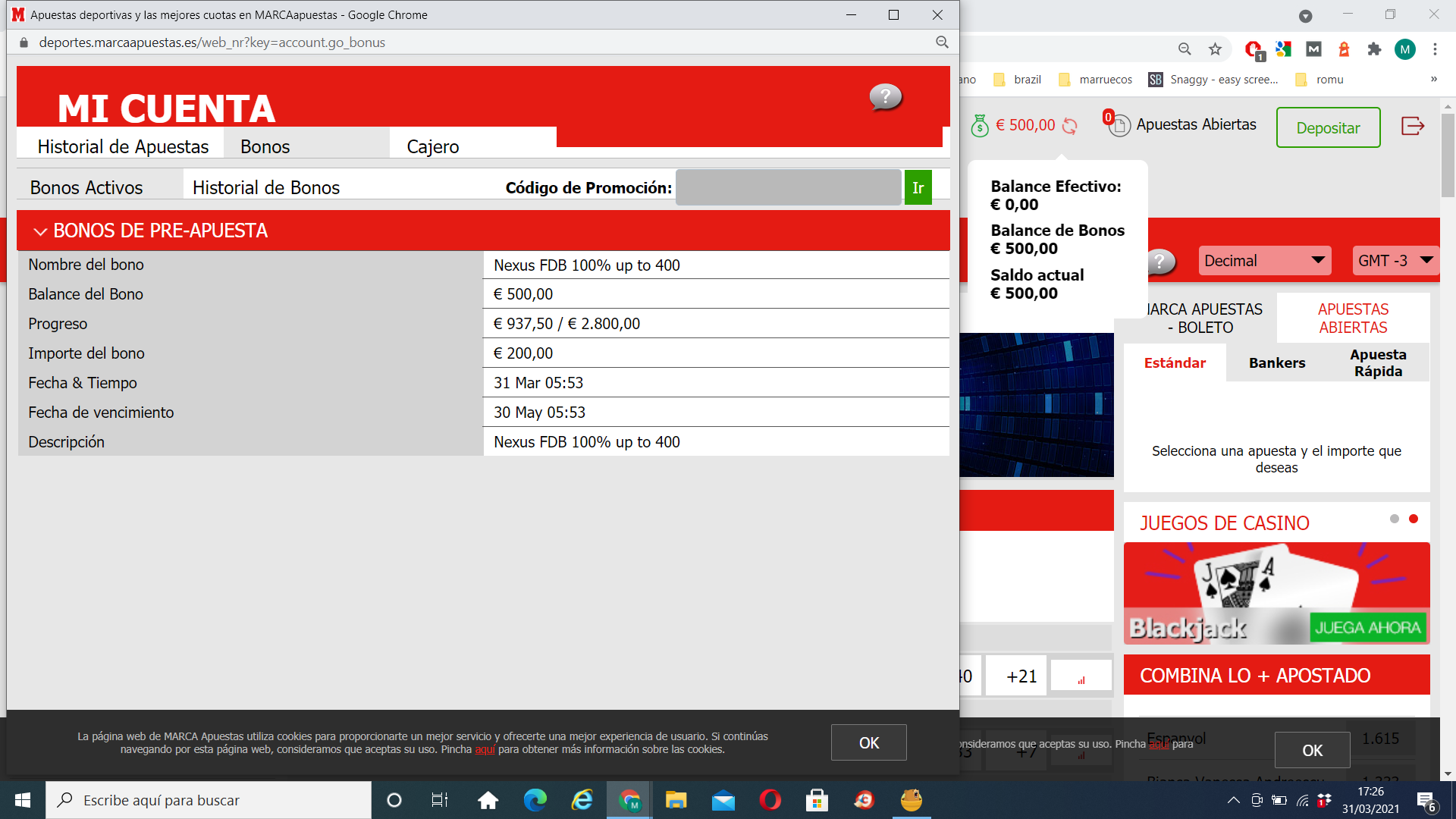Open the romu bookmark folder
This screenshot has width=1456, height=819.
click(1319, 80)
